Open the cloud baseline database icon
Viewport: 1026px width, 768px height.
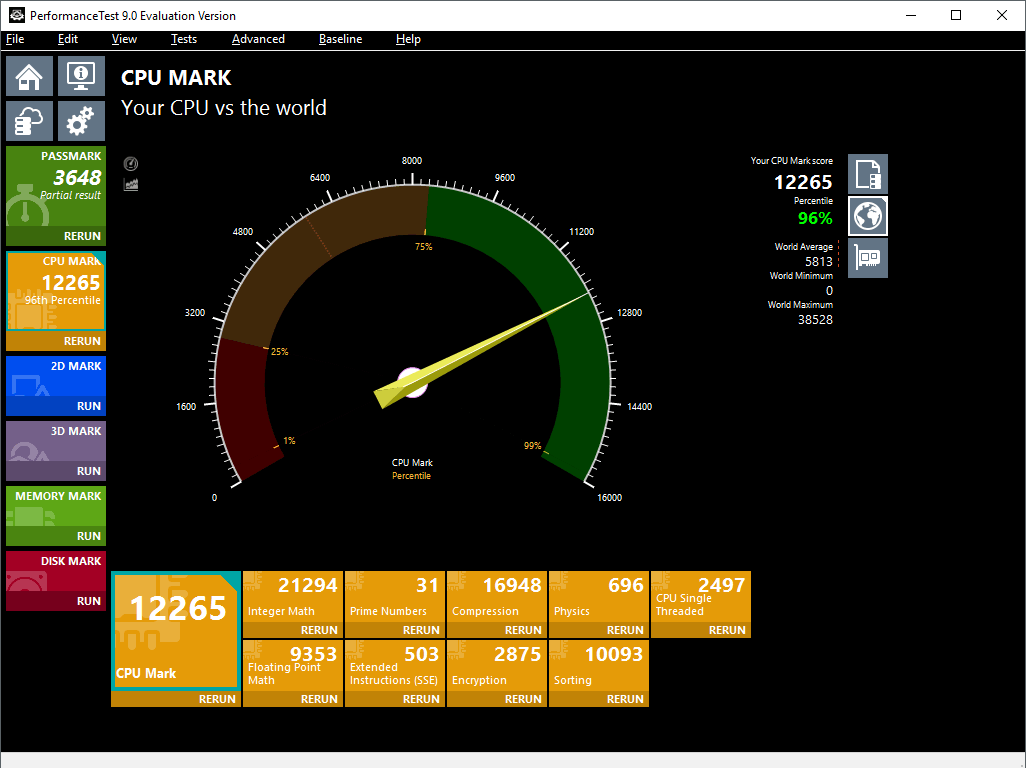click(x=29, y=121)
